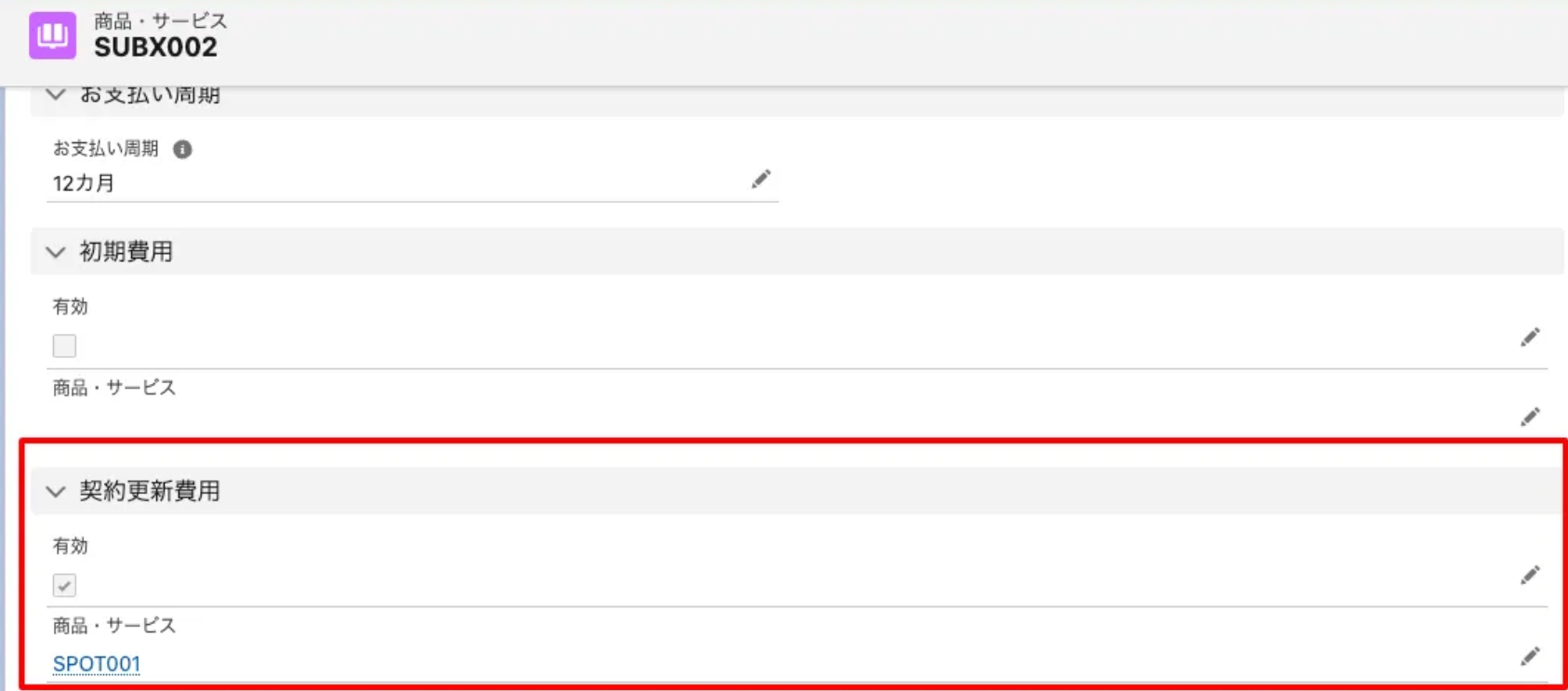Click the SUBX002 record title
Screen dimensions: 1568x691
155,47
